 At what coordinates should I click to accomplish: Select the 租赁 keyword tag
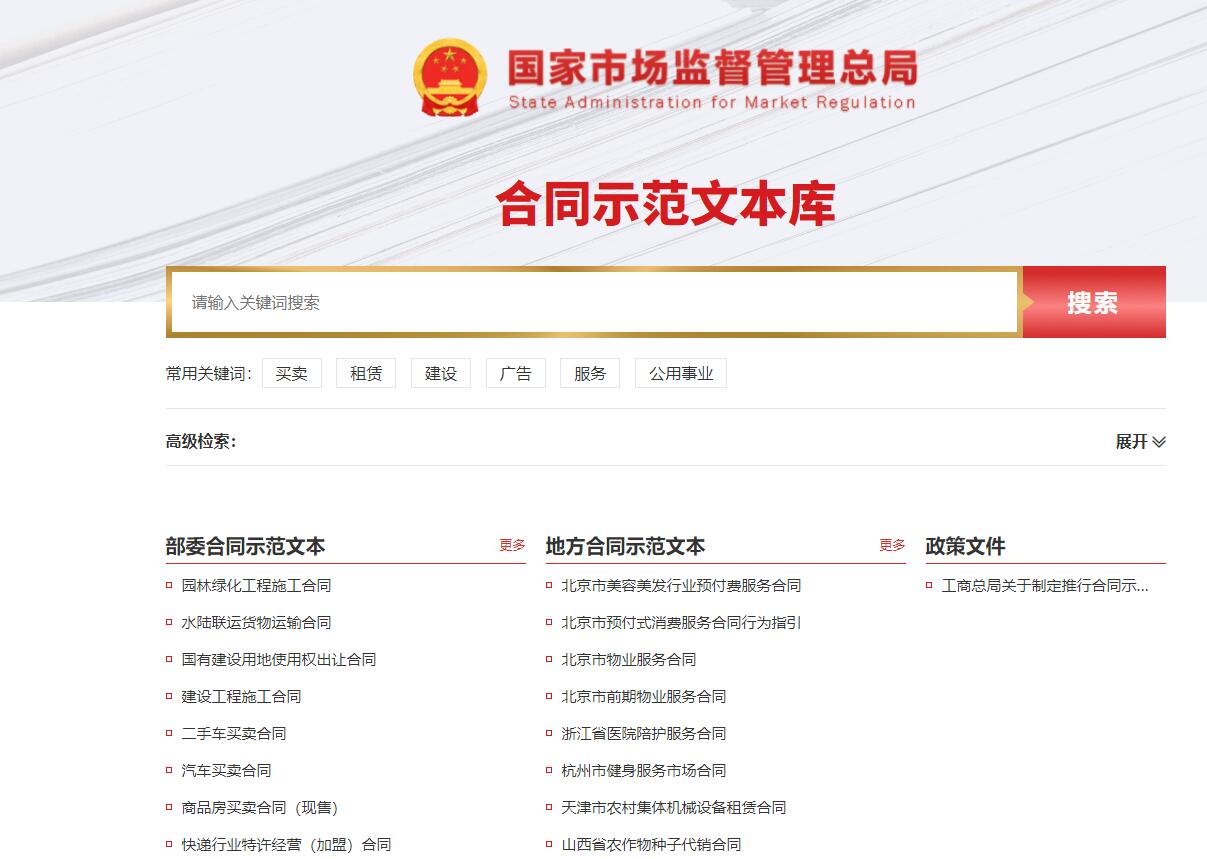366,373
